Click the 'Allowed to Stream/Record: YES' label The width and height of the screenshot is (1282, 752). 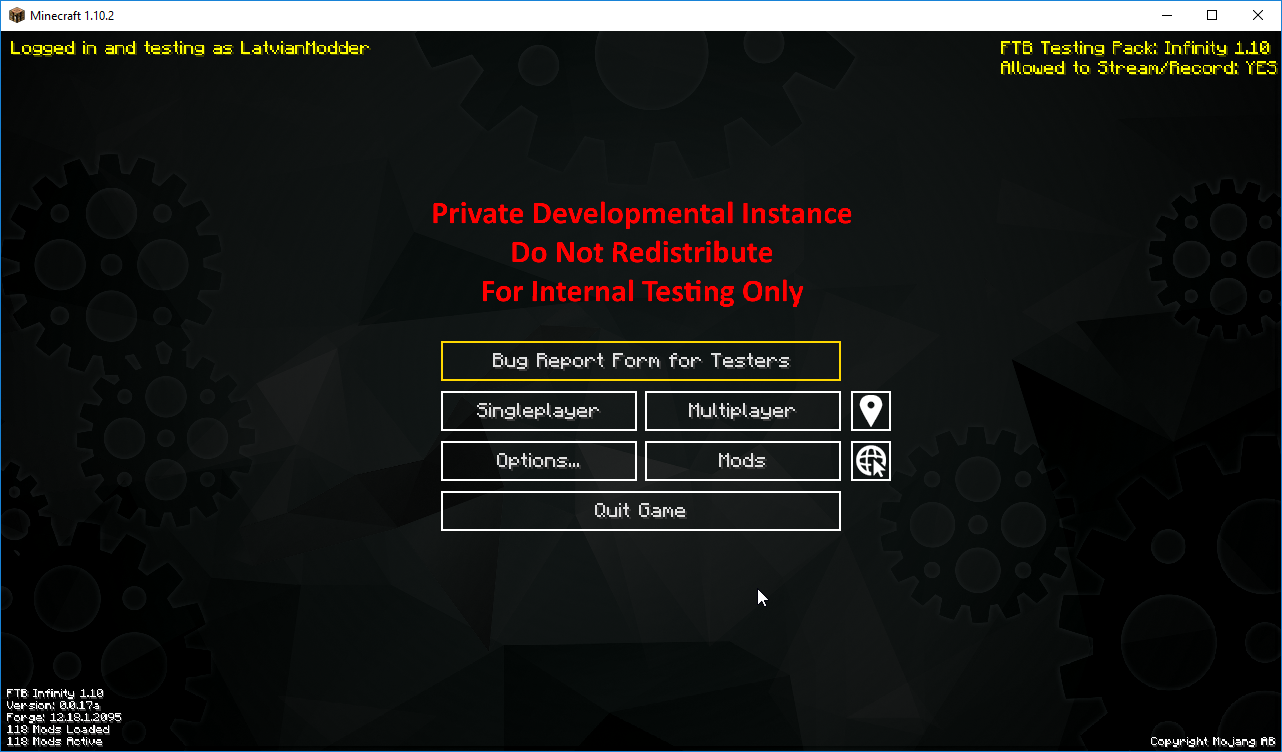[1138, 68]
